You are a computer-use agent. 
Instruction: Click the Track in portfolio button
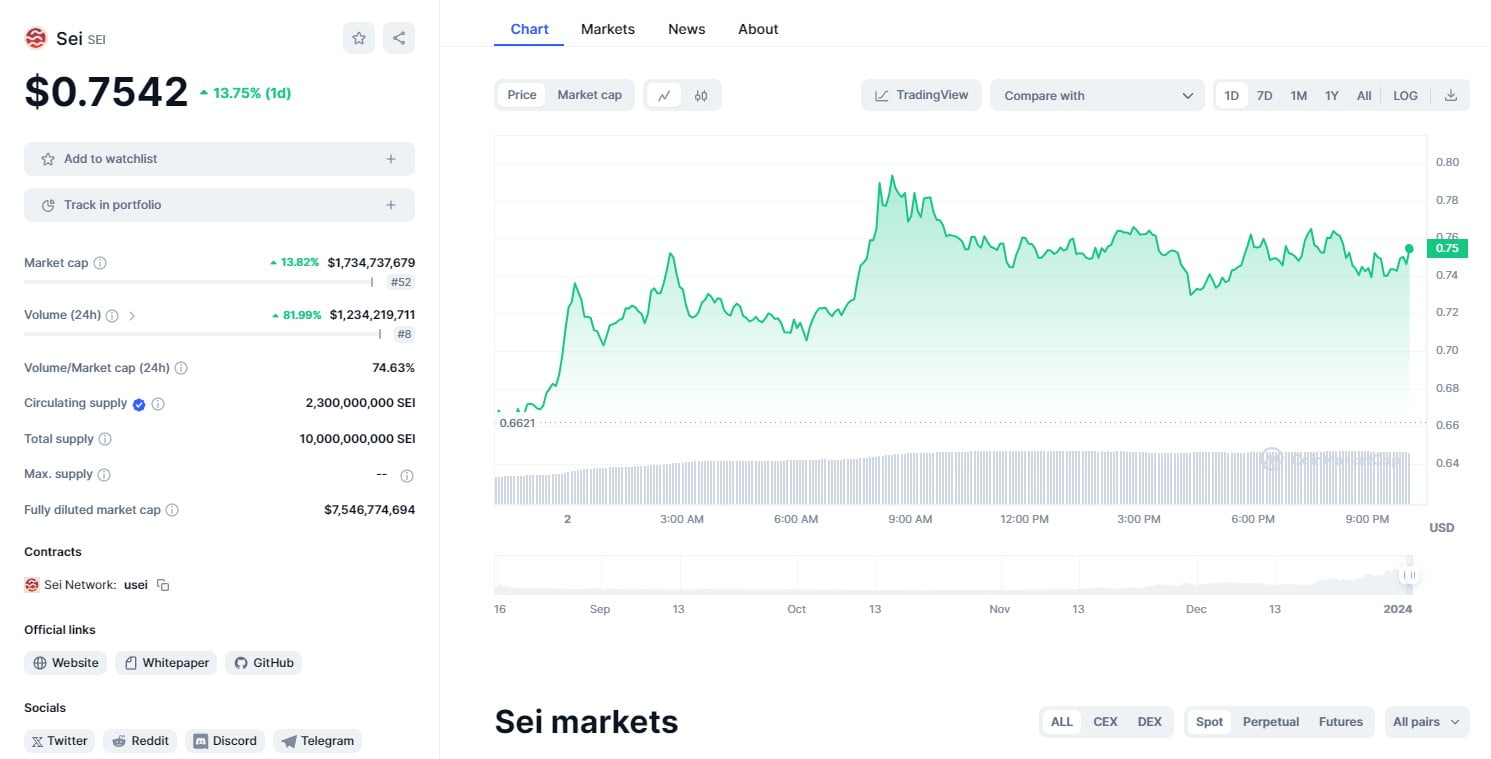(x=219, y=205)
